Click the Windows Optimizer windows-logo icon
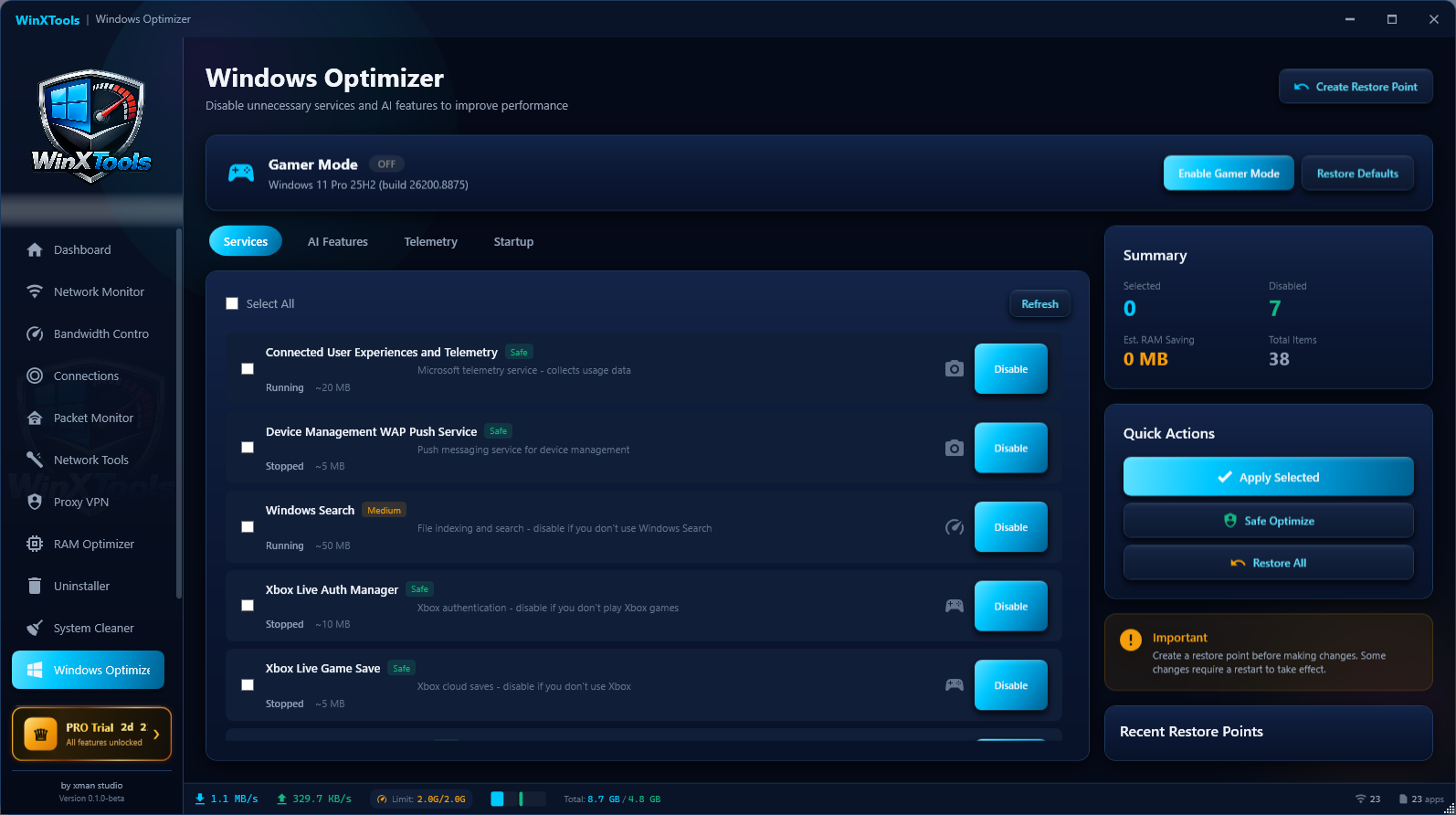This screenshot has height=815, width=1456. click(x=35, y=670)
